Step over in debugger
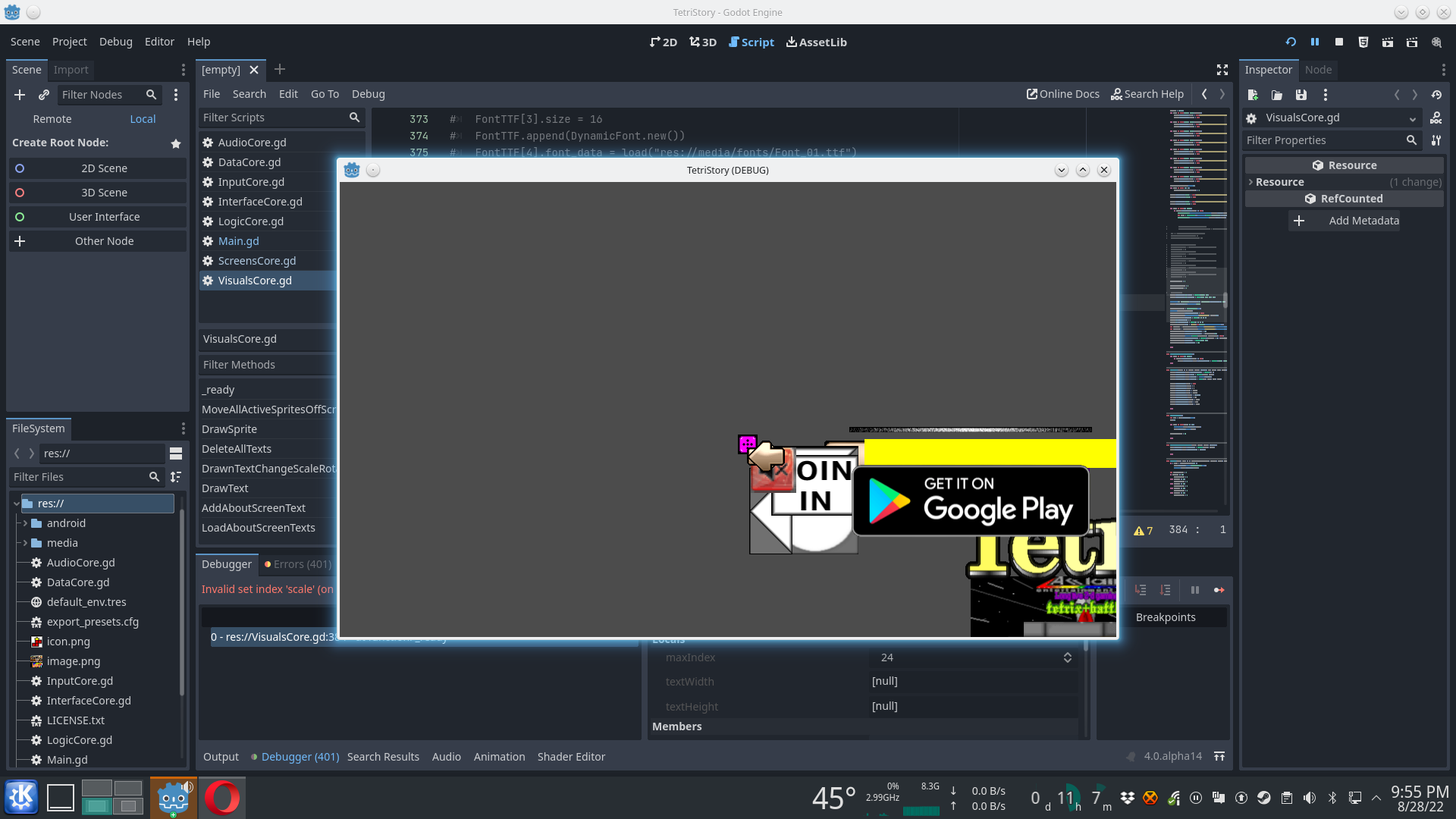 (x=1166, y=590)
